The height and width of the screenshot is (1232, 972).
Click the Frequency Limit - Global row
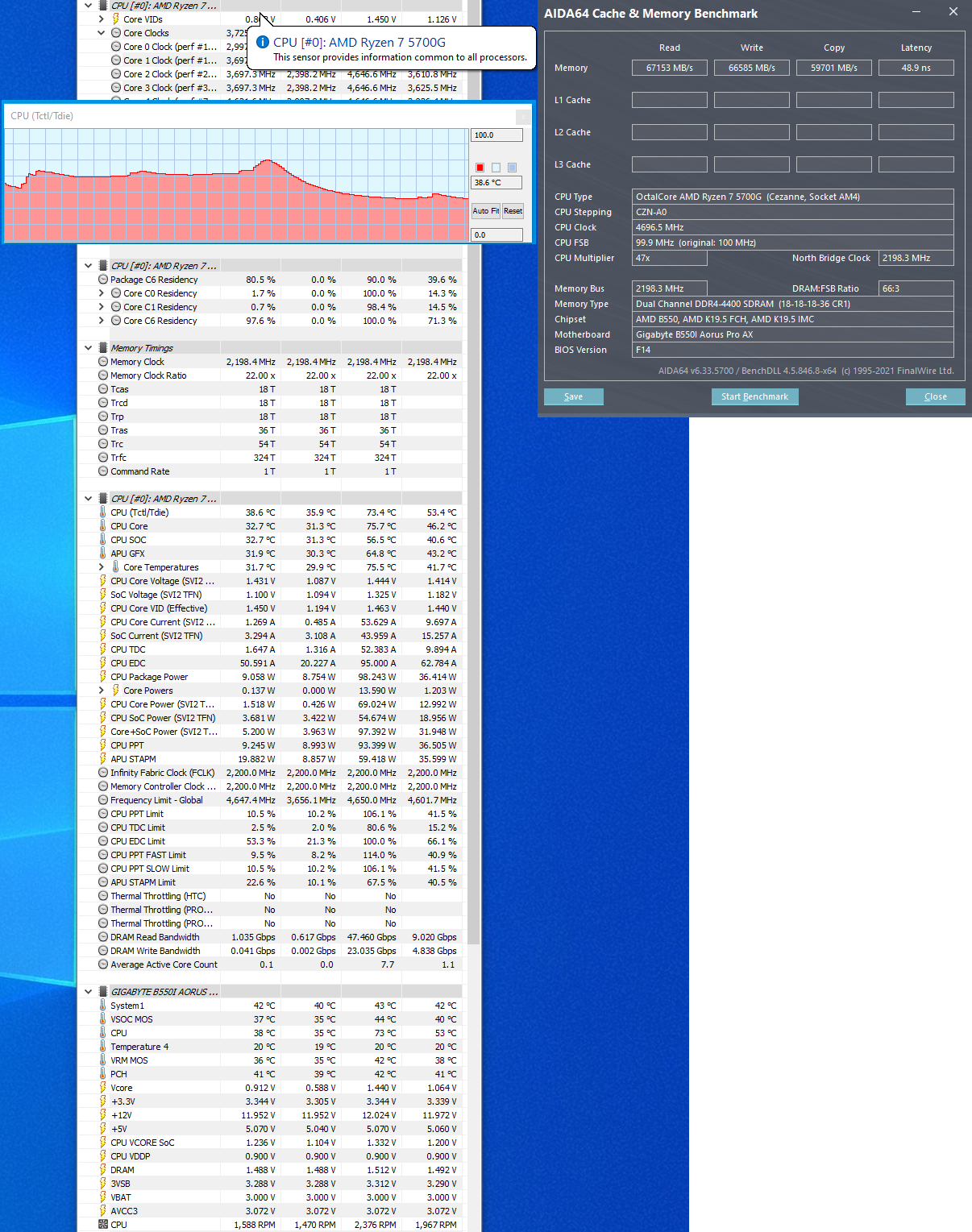279,800
